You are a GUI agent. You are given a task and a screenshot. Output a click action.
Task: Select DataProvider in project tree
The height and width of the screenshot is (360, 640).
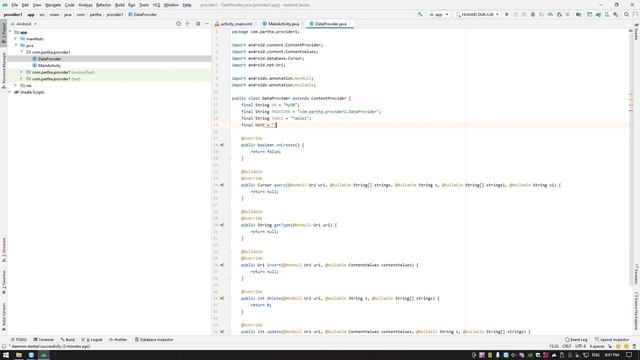click(x=49, y=59)
